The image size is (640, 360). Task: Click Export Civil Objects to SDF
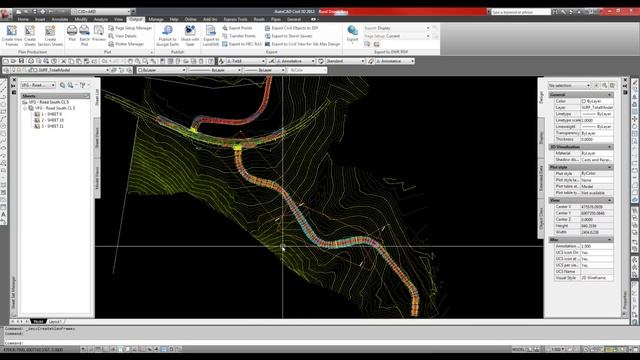tap(291, 28)
